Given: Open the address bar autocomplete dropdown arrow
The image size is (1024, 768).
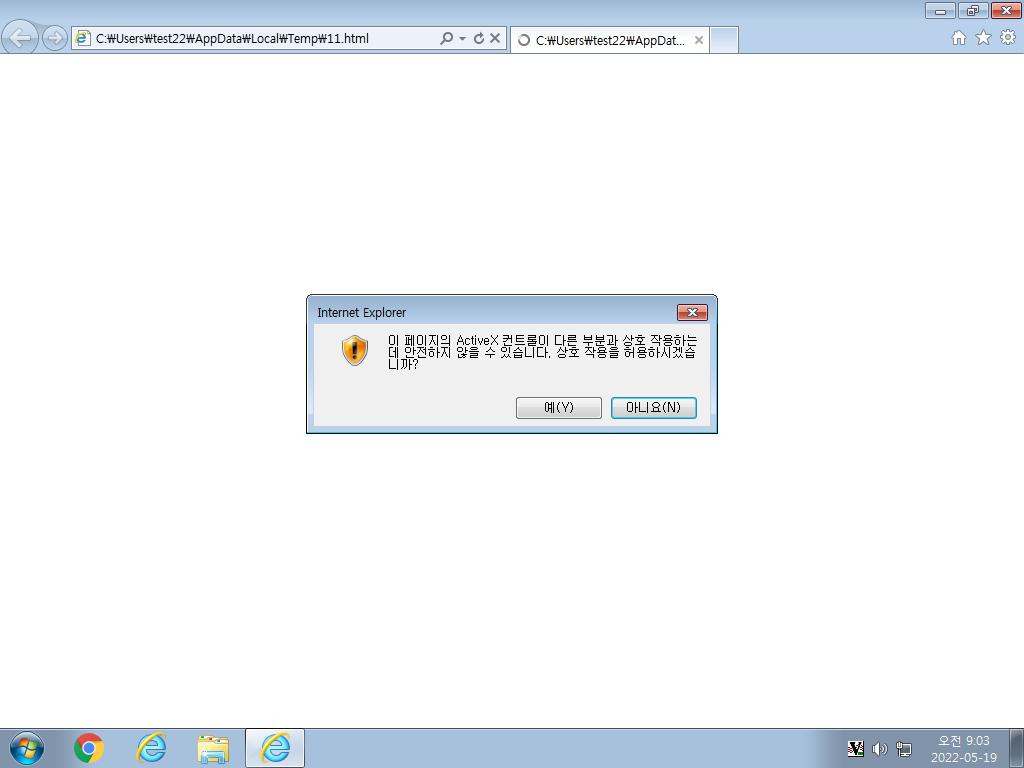Looking at the screenshot, I should pos(462,39).
